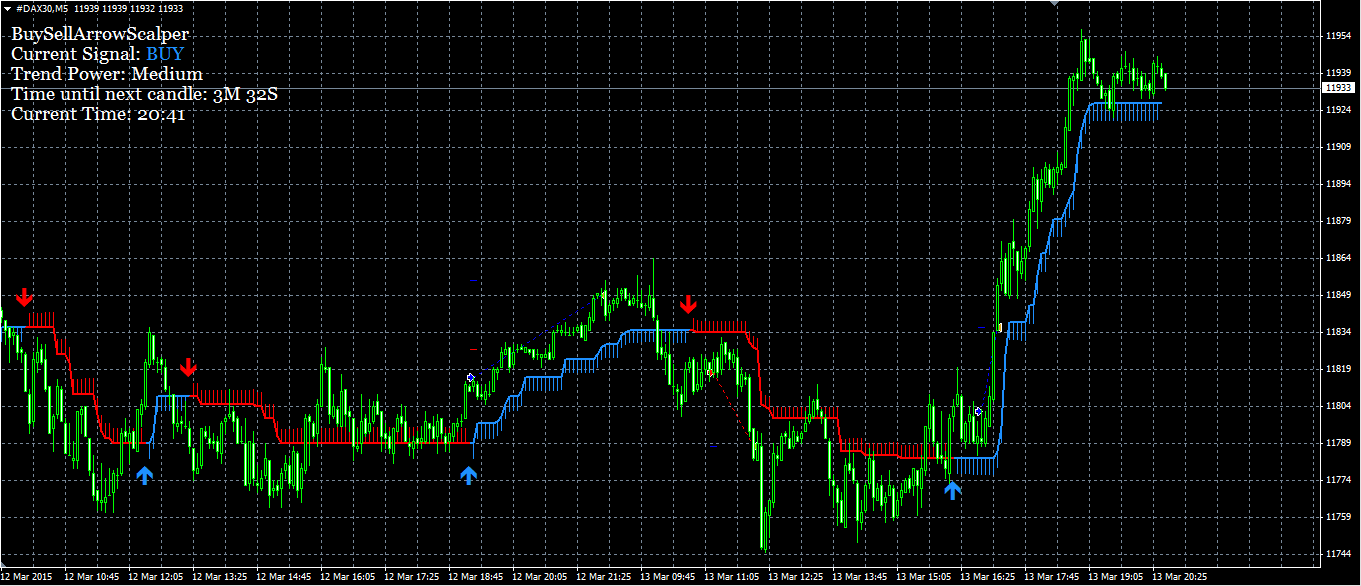The image size is (1361, 586).
Task: Click the 12 Mar 16:05 time label
Action: tap(347, 577)
